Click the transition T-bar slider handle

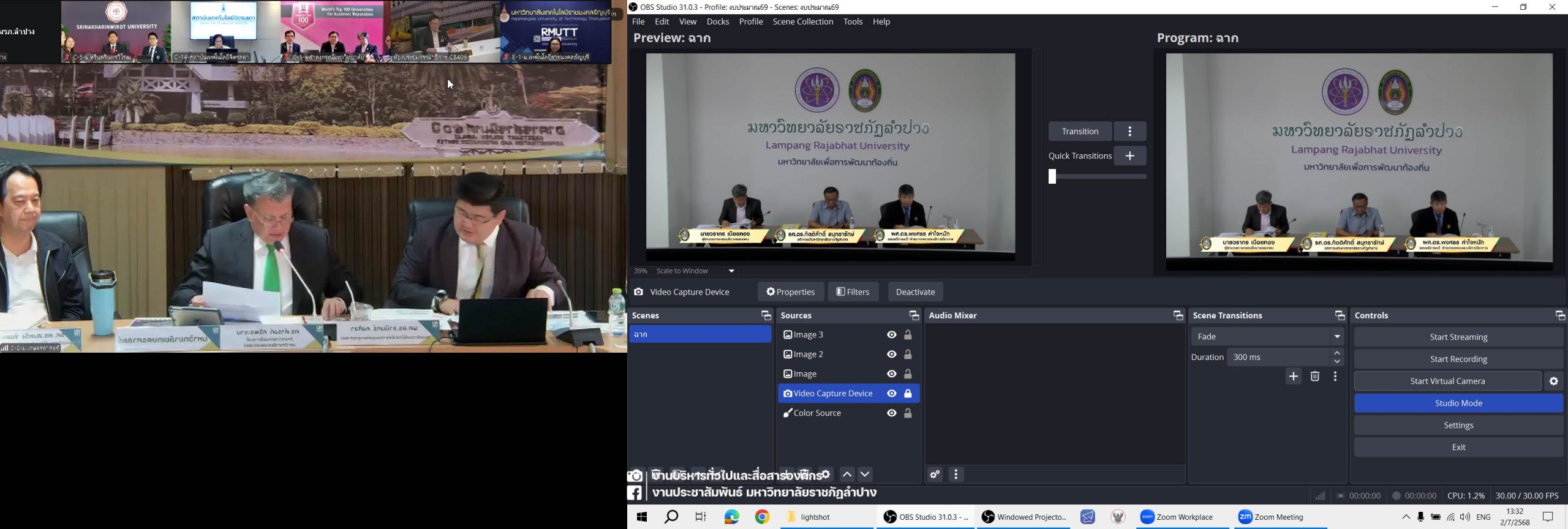click(x=1052, y=176)
